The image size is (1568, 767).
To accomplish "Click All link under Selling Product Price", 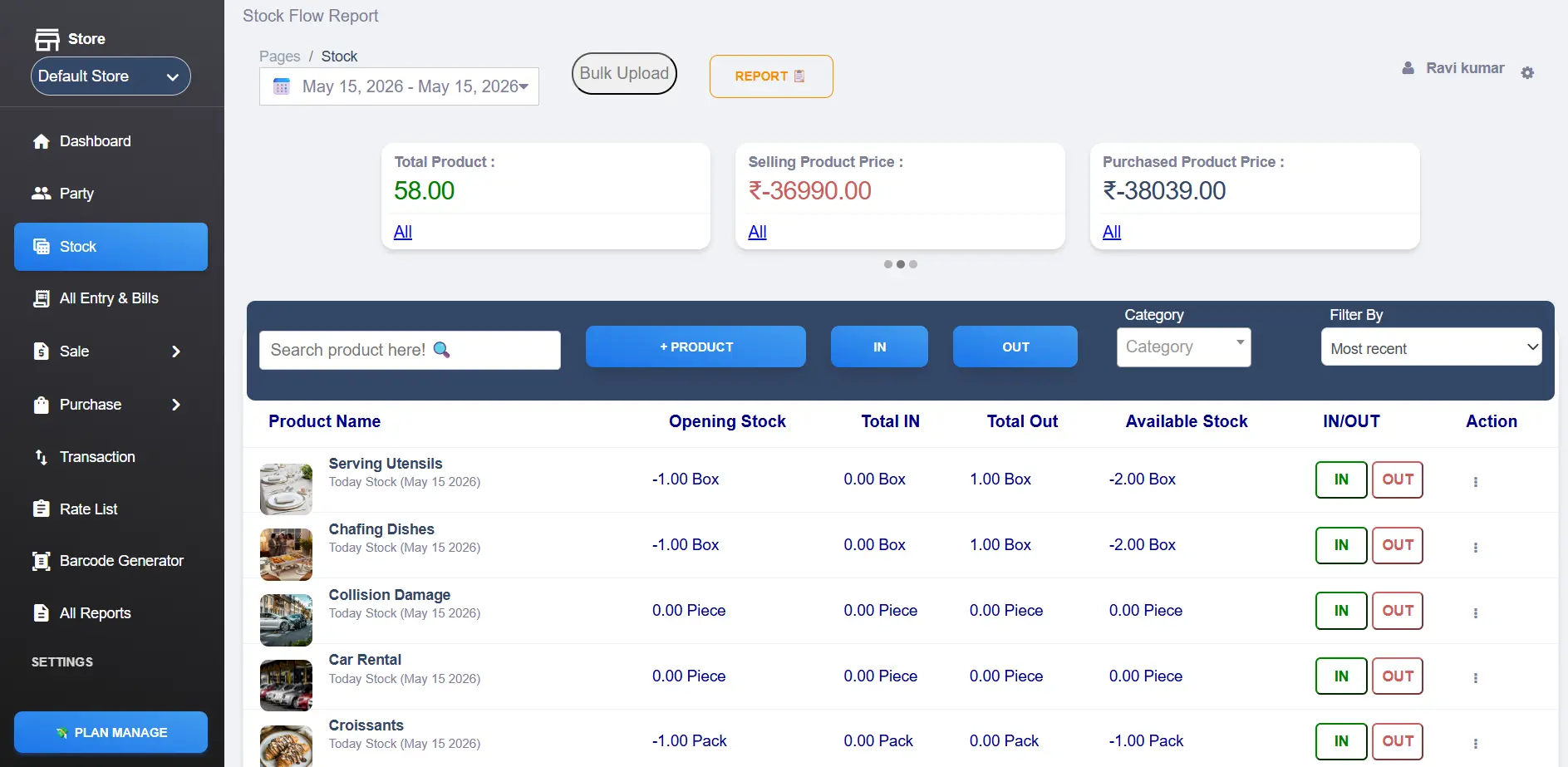I will point(757,232).
